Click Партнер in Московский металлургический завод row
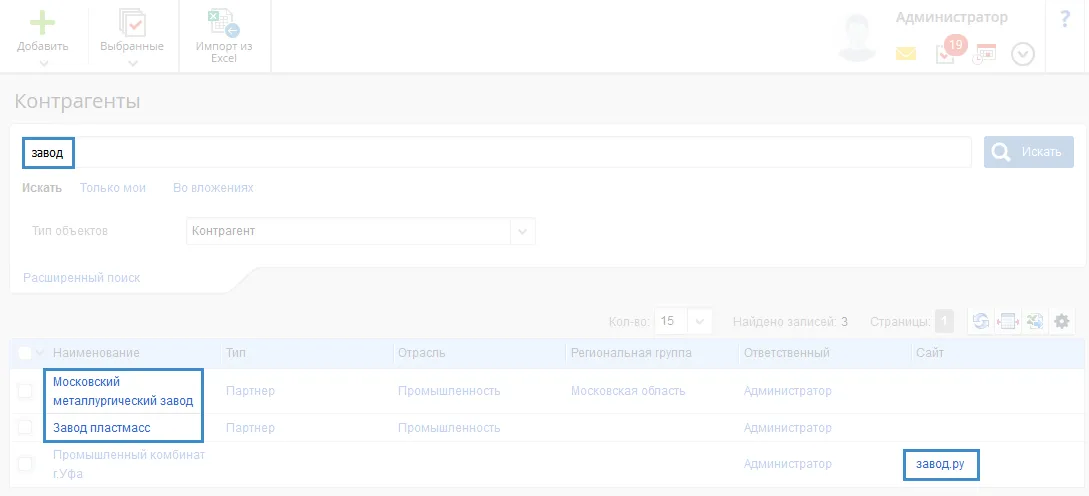 coord(250,391)
